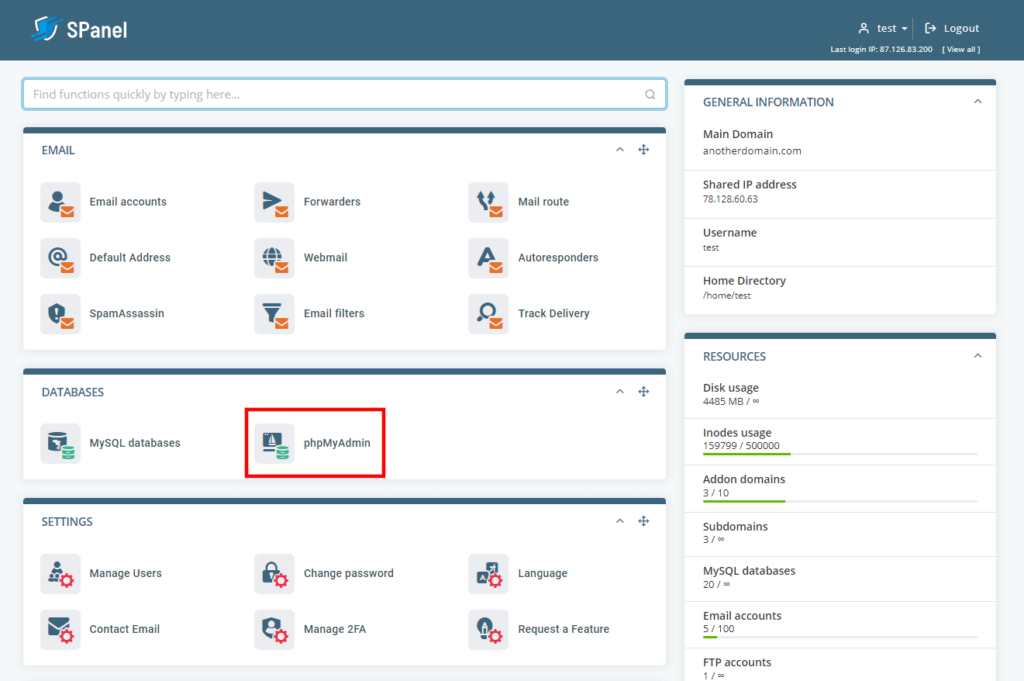The width and height of the screenshot is (1024, 681).
Task: Click the Webmail globe icon
Action: [274, 258]
